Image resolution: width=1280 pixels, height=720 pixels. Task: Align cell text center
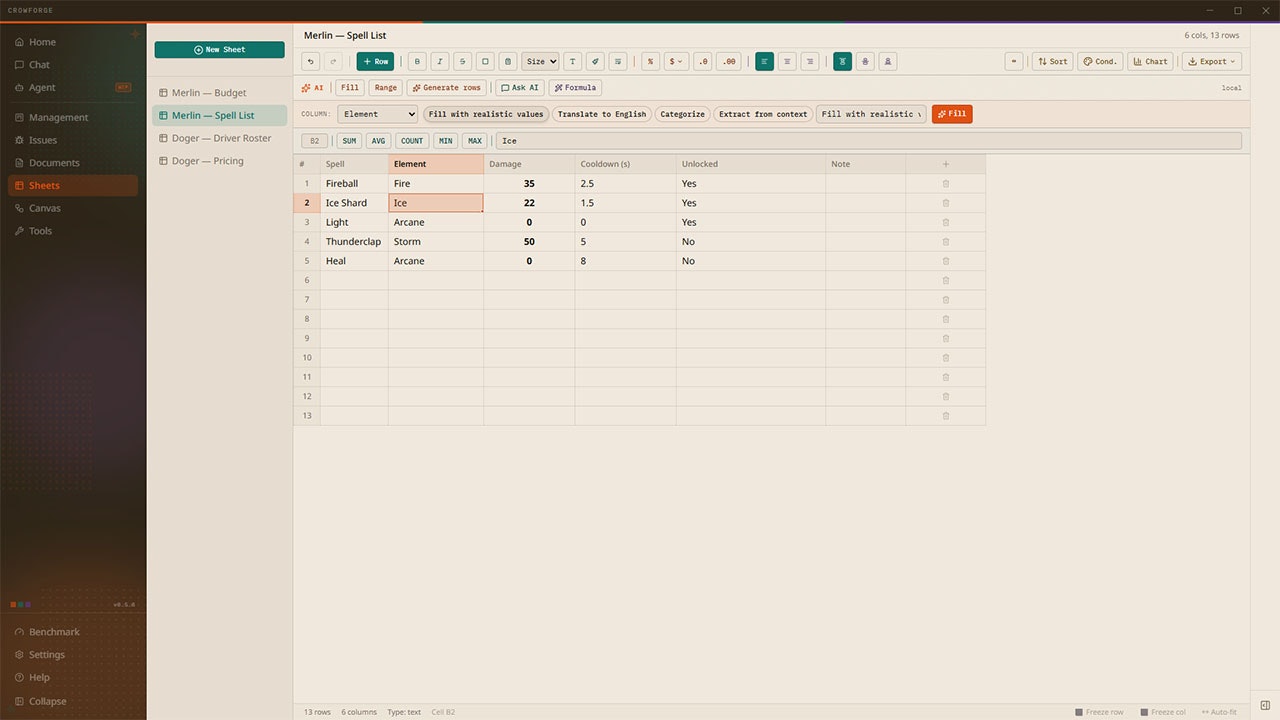point(788,61)
